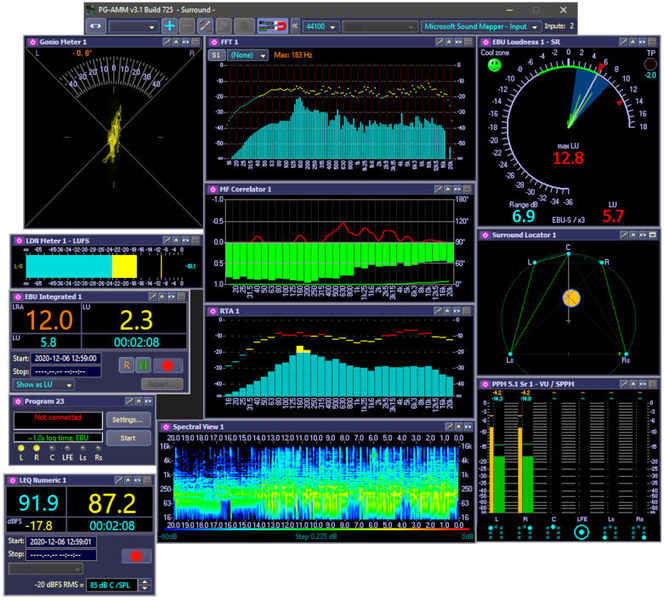Click PPM 5.1 Sr 1 magenta settings icon

pyautogui.click(x=485, y=384)
